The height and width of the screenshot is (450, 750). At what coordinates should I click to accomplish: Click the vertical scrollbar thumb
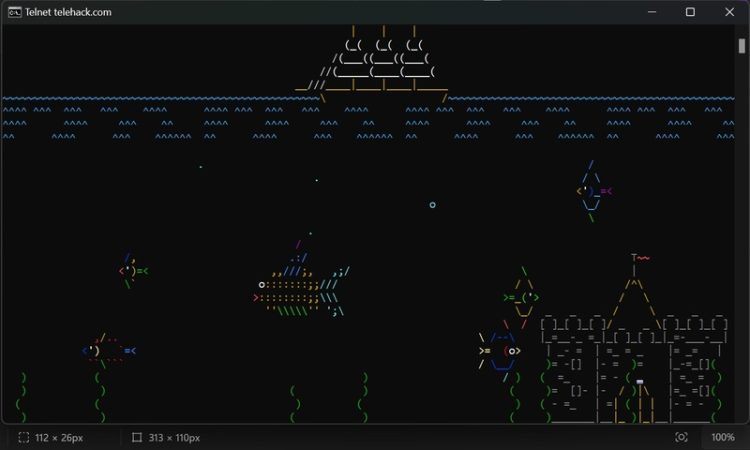coord(741,46)
